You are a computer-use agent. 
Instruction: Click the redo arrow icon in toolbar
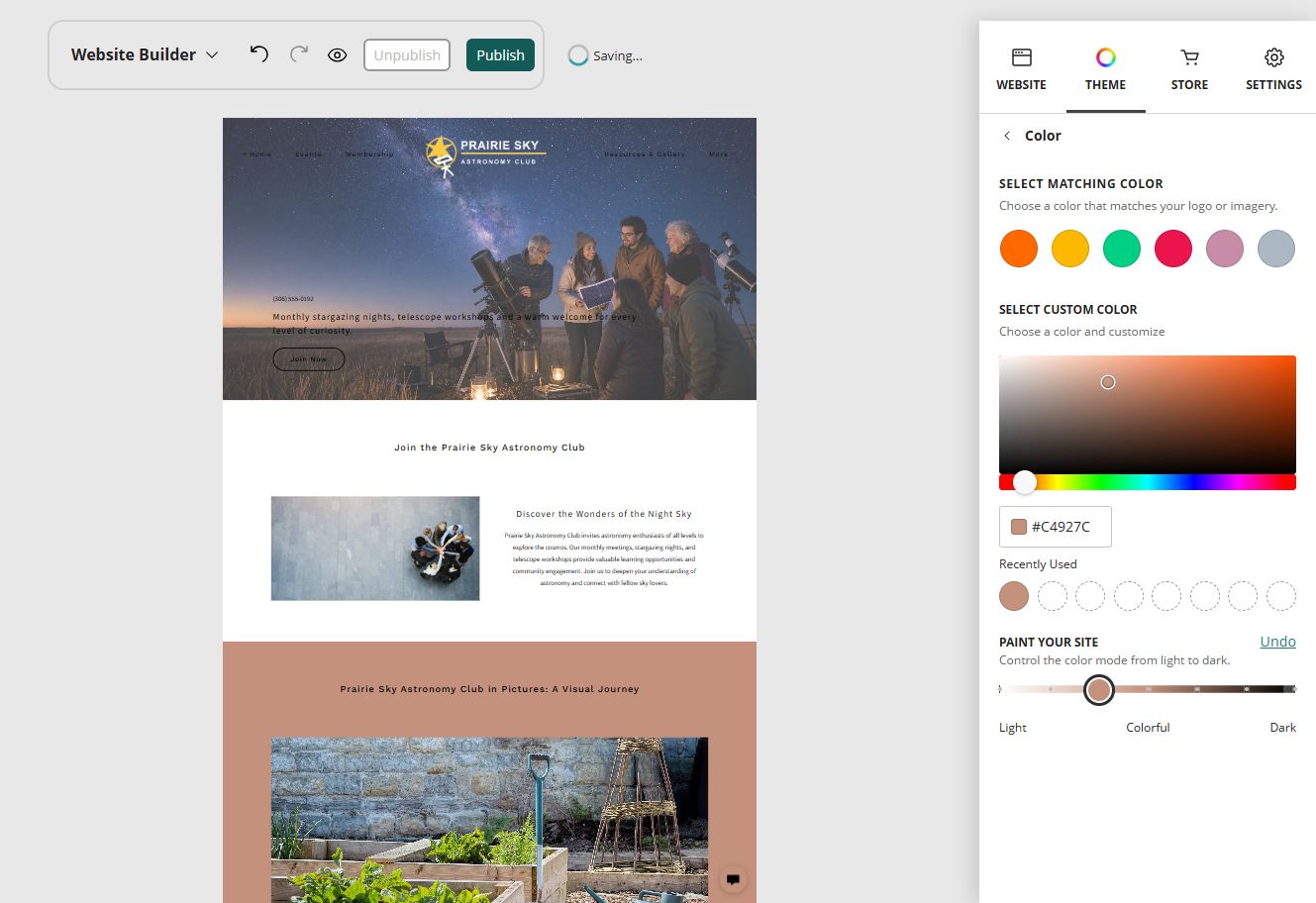tap(298, 54)
